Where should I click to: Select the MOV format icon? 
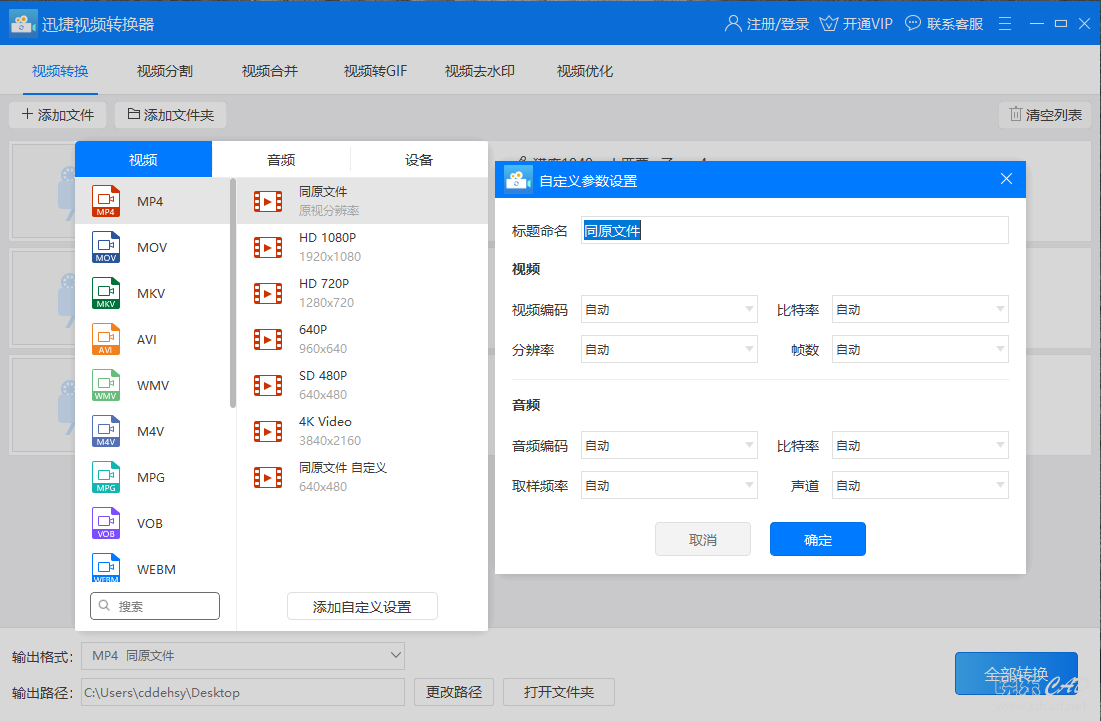[x=106, y=247]
